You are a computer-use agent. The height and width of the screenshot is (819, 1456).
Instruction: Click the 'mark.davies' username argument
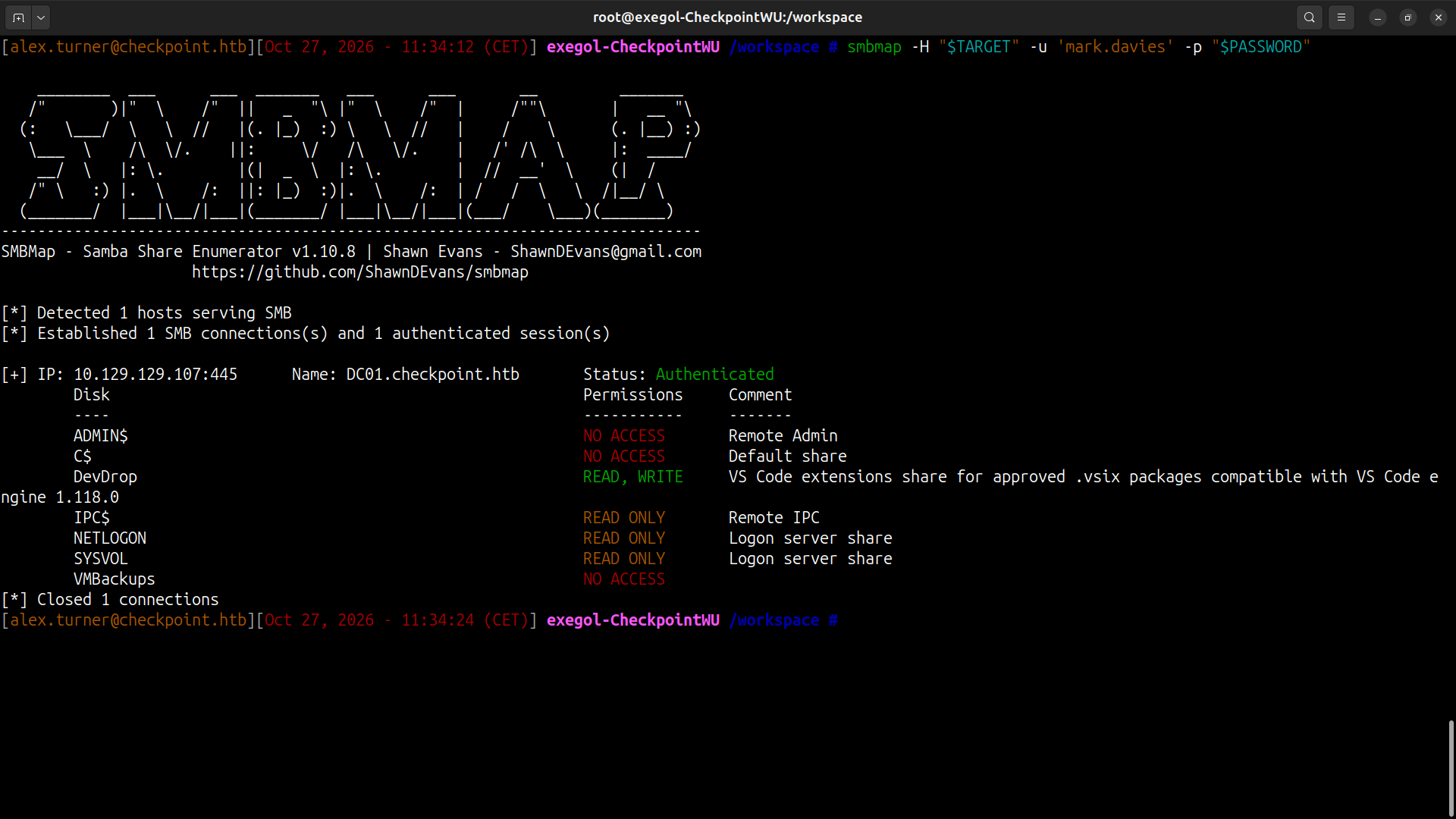pos(1116,47)
